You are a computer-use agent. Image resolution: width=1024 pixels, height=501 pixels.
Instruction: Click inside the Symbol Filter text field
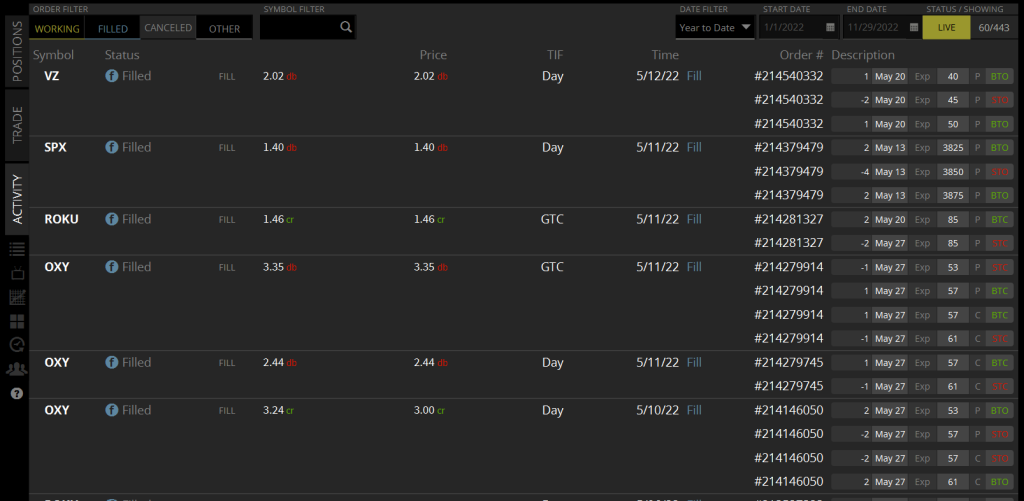click(x=297, y=28)
